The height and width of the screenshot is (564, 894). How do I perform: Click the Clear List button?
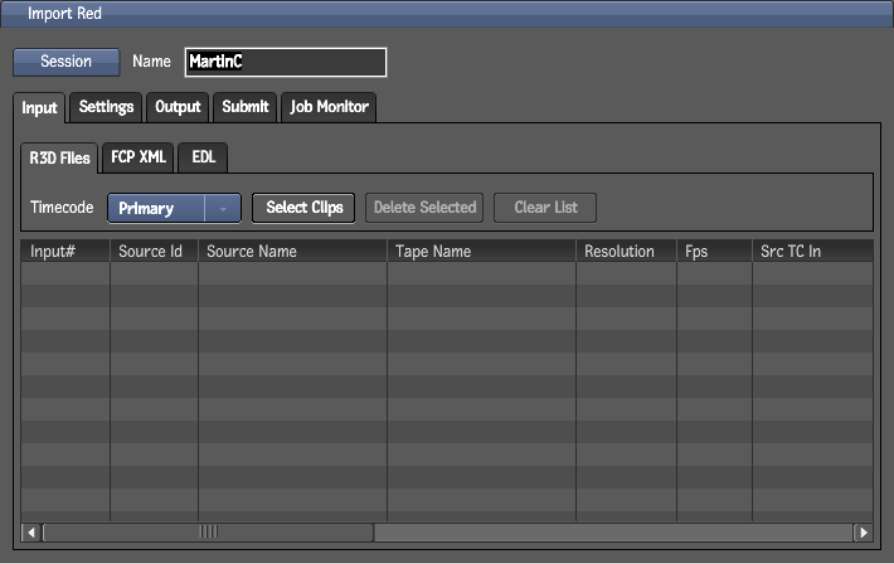(x=545, y=208)
